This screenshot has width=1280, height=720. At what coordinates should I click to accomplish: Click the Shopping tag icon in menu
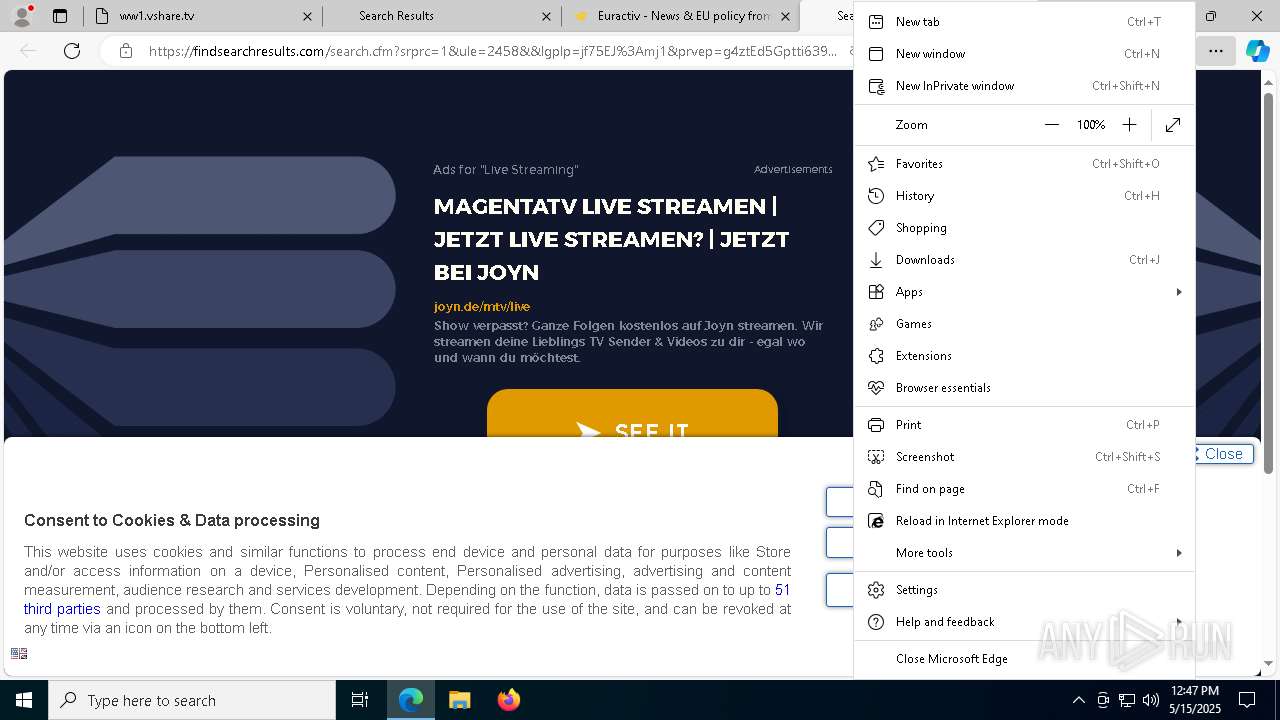876,227
